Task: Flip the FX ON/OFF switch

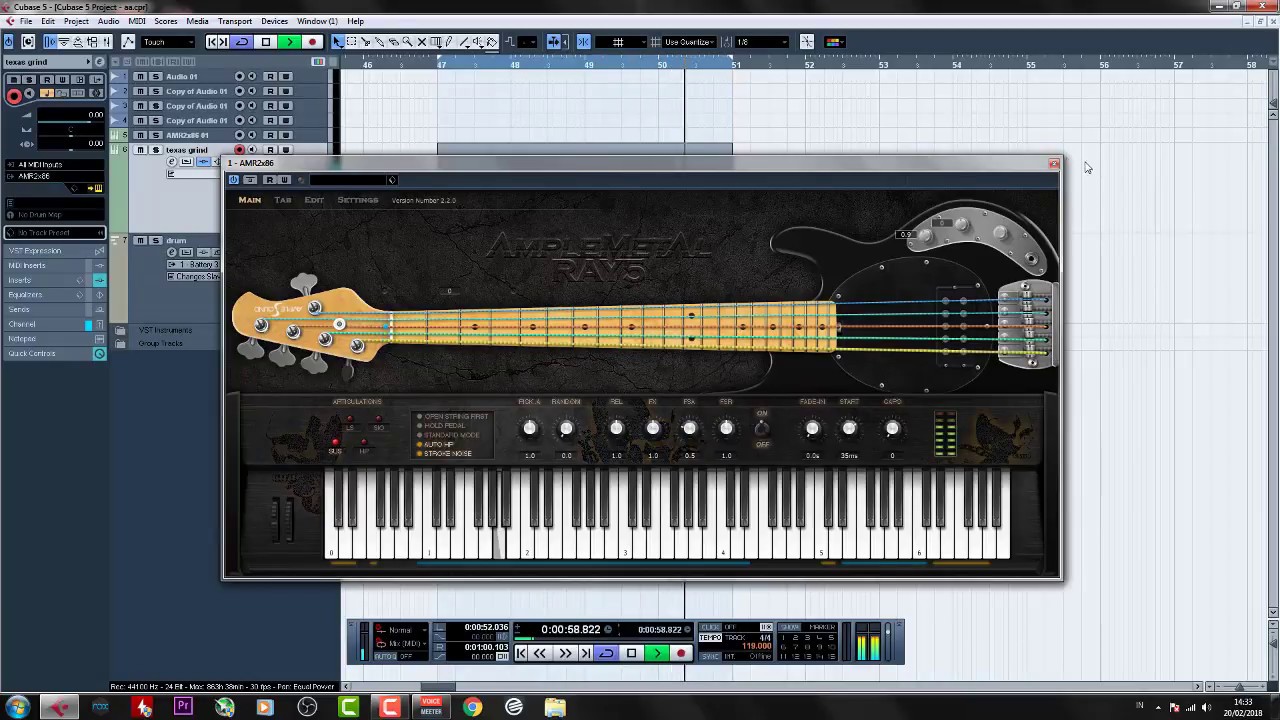Action: pos(762,429)
